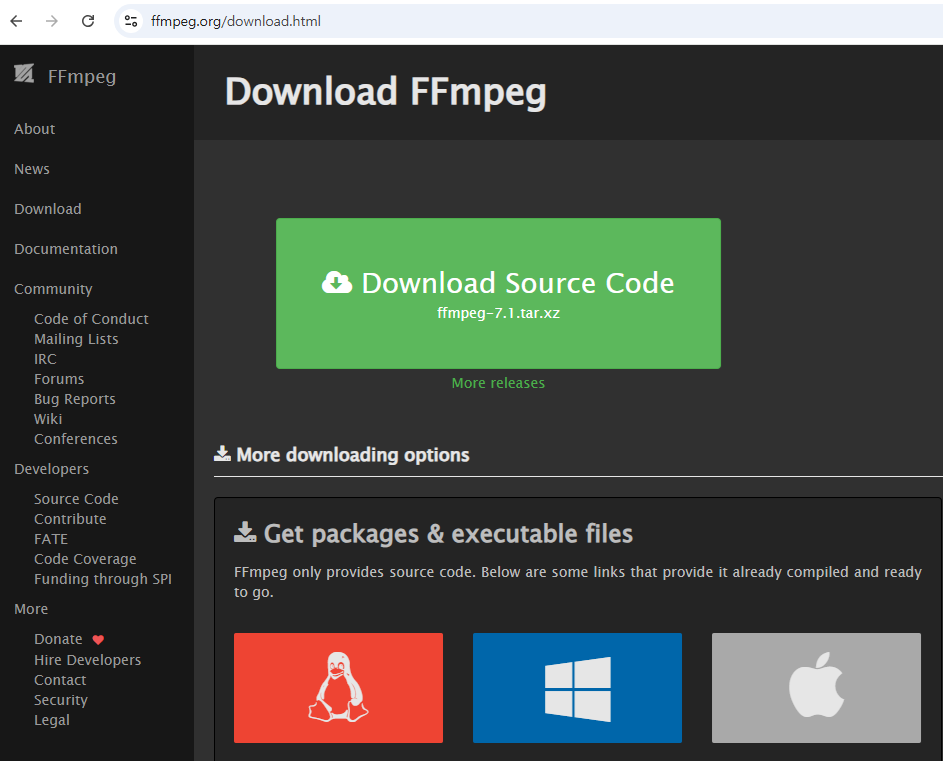
Task: Choose the Apple logo tile
Action: click(816, 688)
